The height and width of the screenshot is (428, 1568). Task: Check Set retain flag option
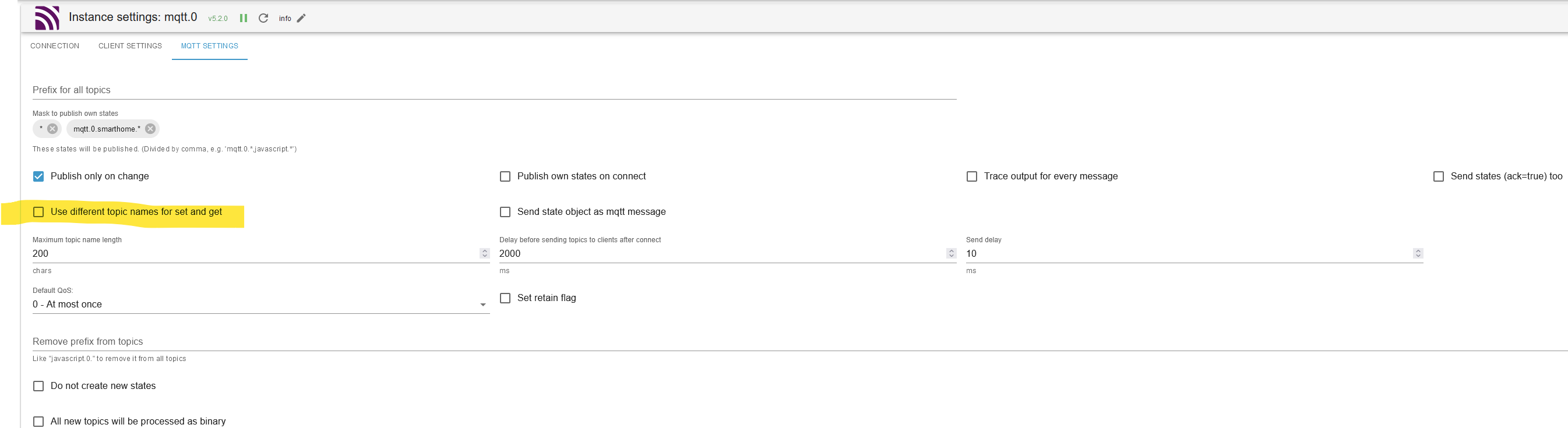(x=505, y=298)
